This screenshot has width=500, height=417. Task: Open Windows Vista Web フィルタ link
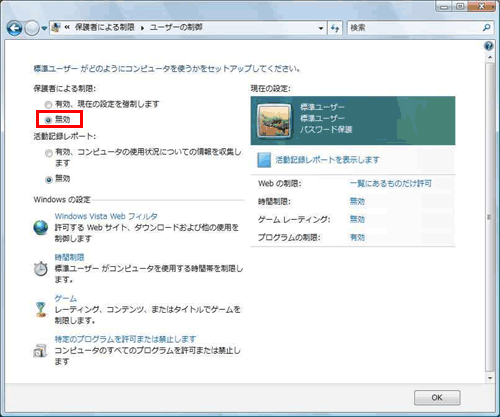[x=106, y=216]
